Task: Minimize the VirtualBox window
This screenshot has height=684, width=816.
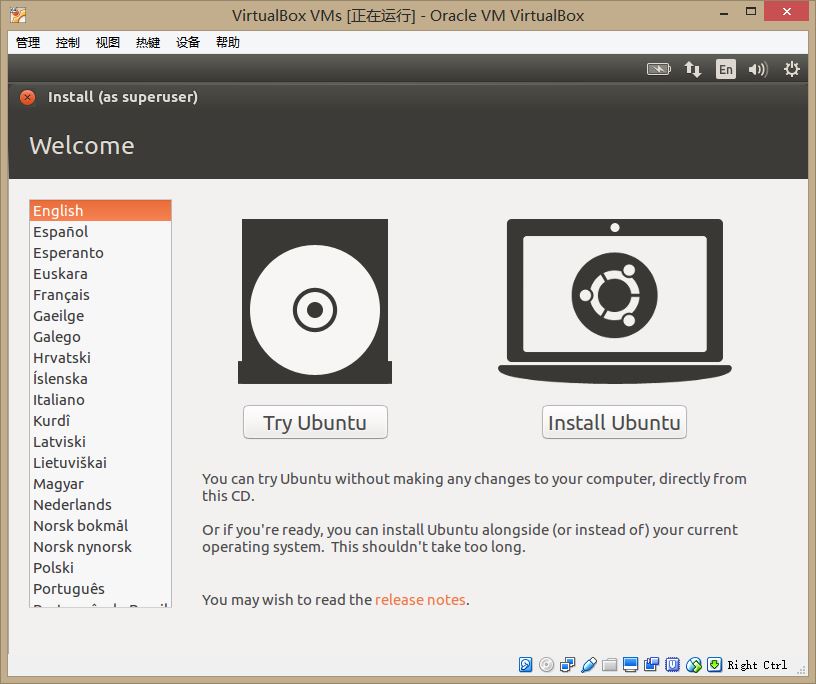Action: tap(724, 12)
